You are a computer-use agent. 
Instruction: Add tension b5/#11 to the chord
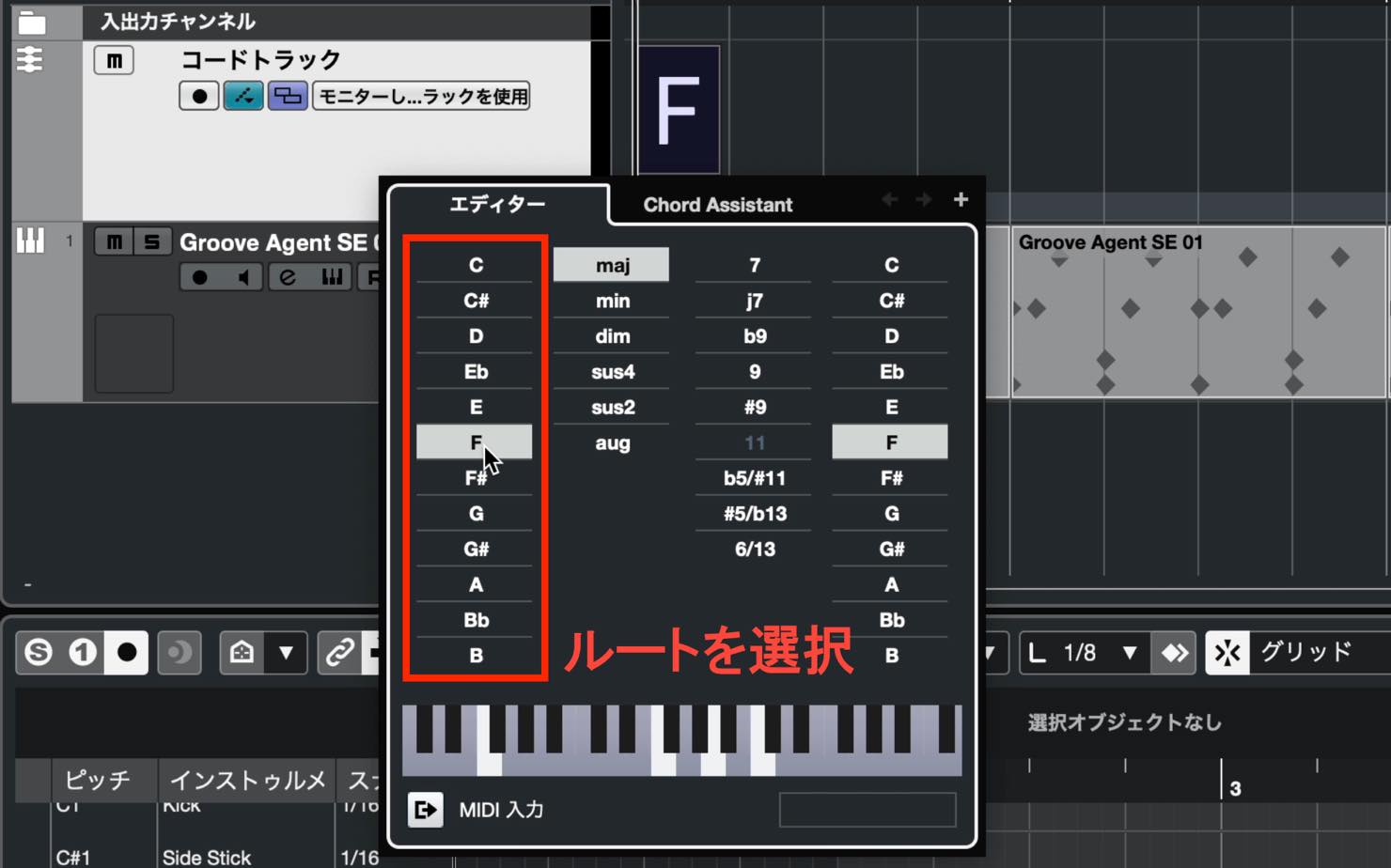[x=754, y=478]
